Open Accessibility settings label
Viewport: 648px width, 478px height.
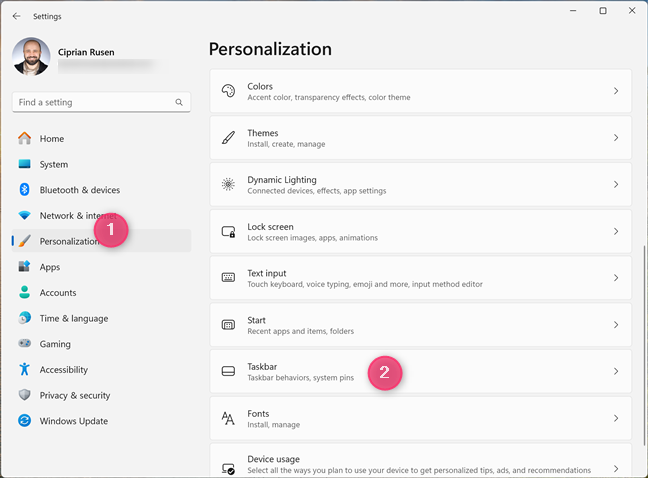pos(64,370)
